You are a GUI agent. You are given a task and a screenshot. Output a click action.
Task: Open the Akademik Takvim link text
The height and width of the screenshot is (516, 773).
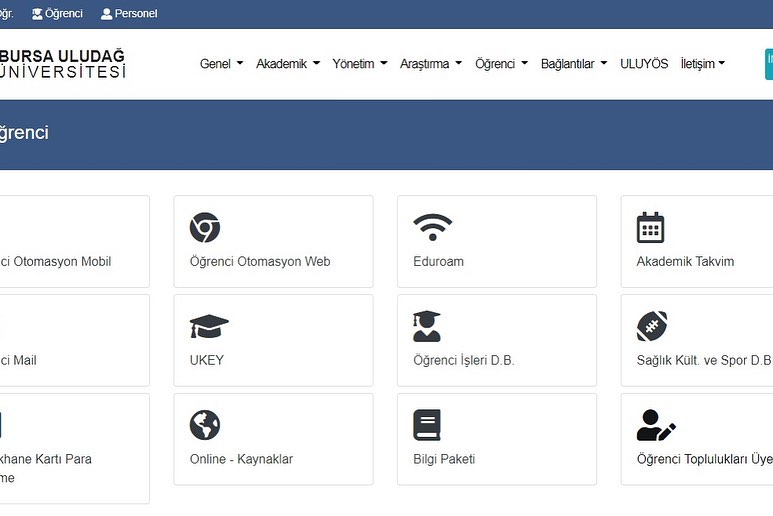685,261
